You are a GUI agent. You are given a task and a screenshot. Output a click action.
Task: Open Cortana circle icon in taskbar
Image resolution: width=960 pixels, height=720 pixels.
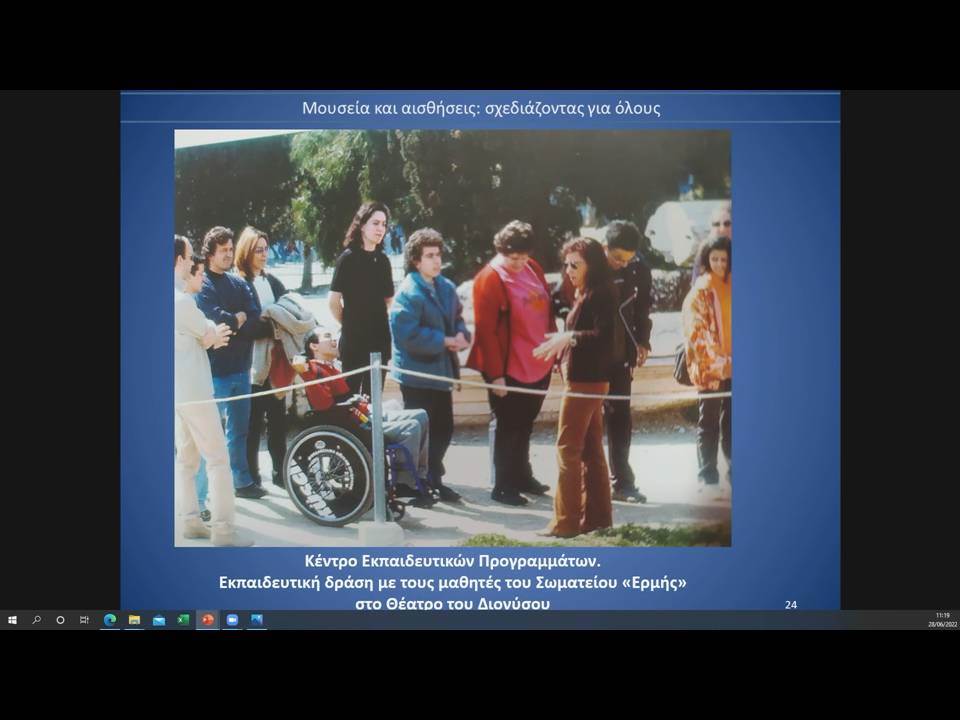coord(60,620)
